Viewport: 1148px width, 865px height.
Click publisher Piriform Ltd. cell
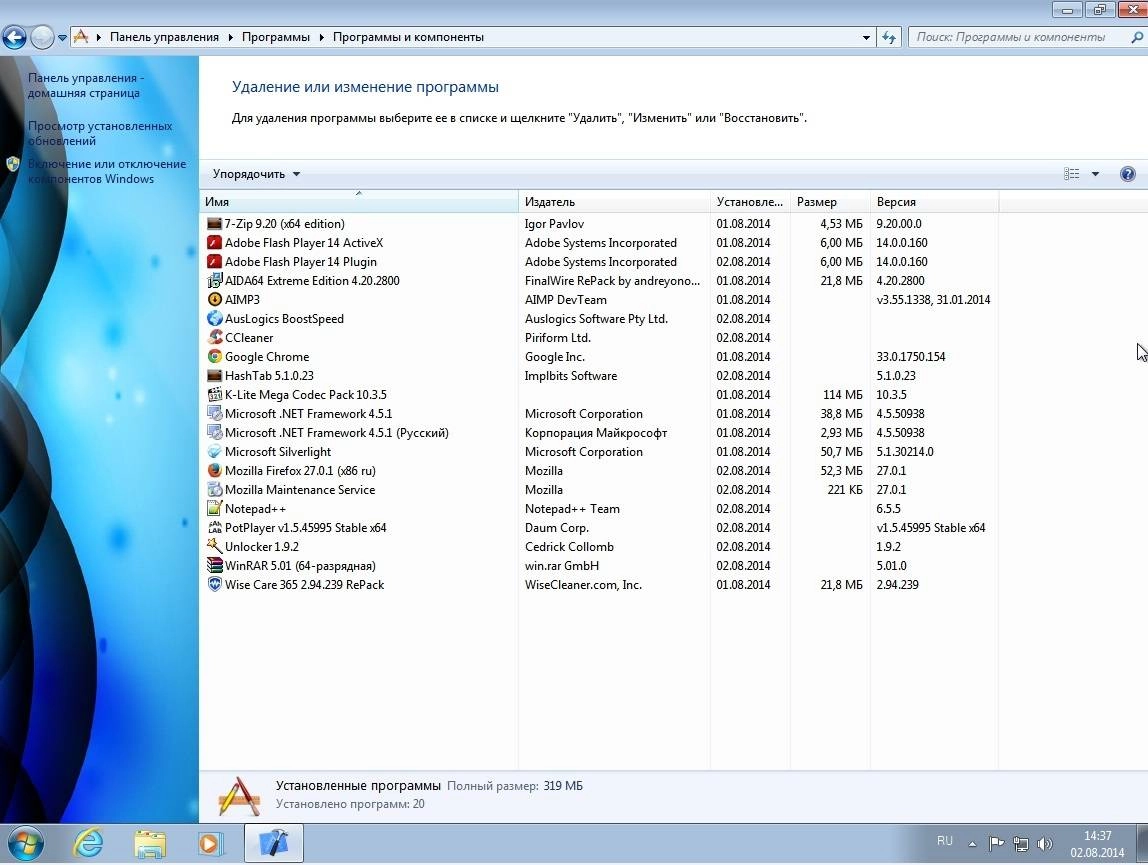tap(558, 338)
